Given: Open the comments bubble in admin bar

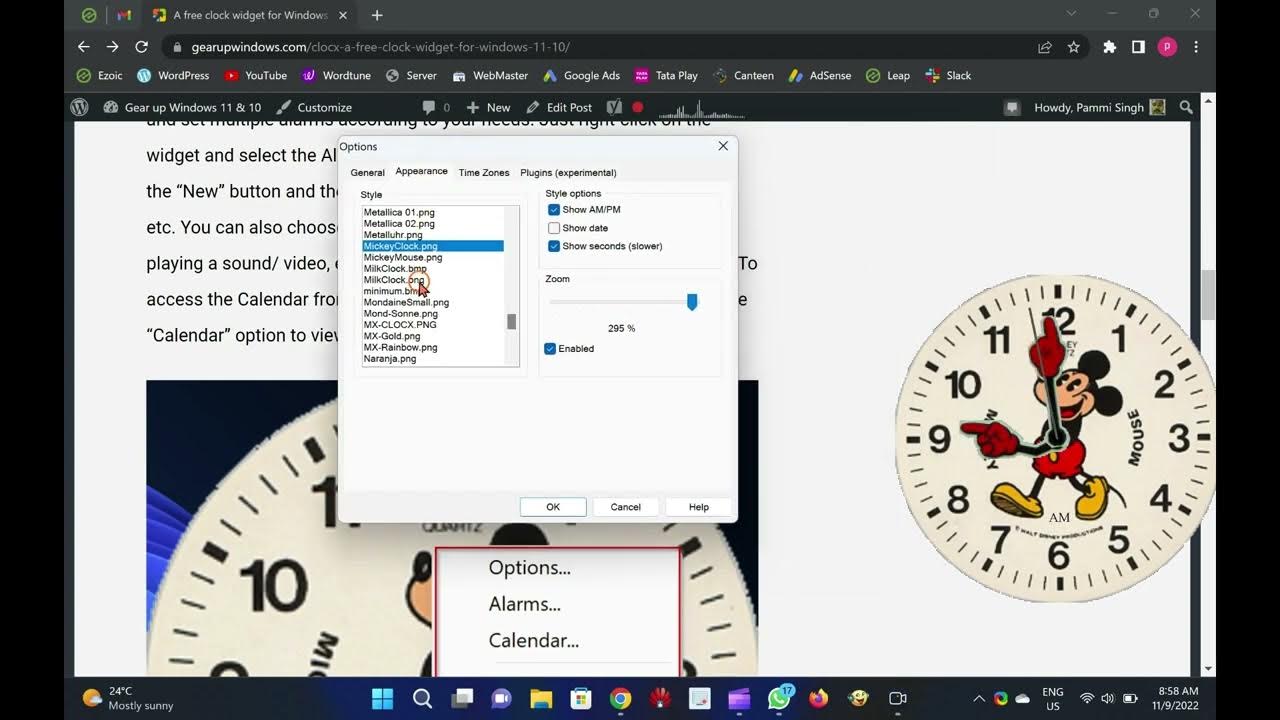Looking at the screenshot, I should tap(436, 107).
